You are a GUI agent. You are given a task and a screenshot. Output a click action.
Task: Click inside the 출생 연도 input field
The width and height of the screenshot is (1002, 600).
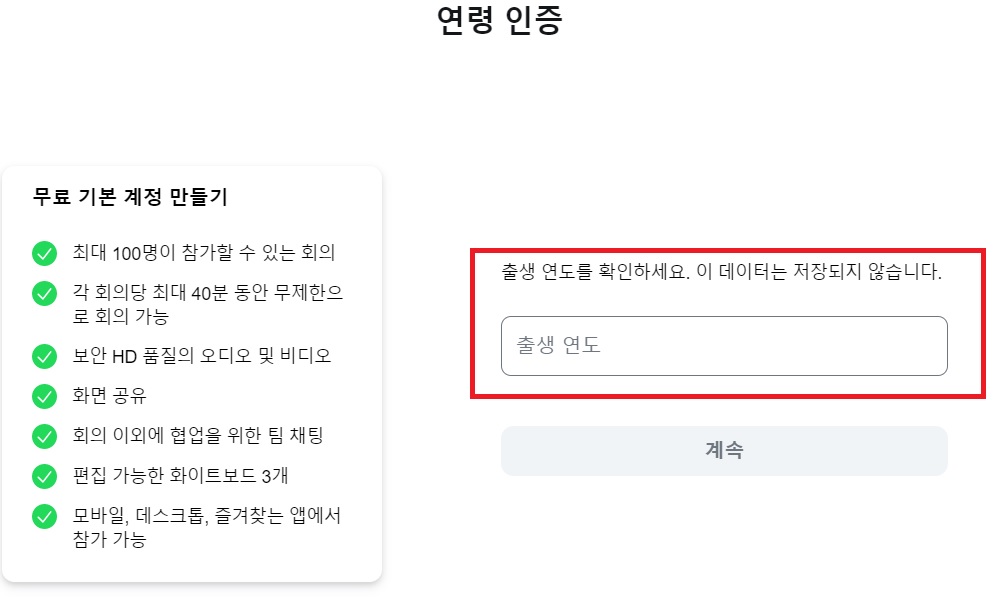tap(723, 345)
